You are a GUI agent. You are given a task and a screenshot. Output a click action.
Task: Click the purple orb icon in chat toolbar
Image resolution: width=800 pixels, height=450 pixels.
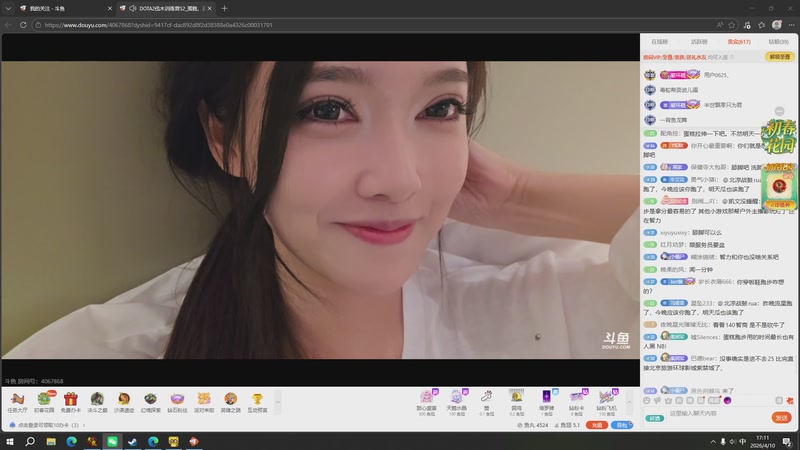click(x=728, y=401)
